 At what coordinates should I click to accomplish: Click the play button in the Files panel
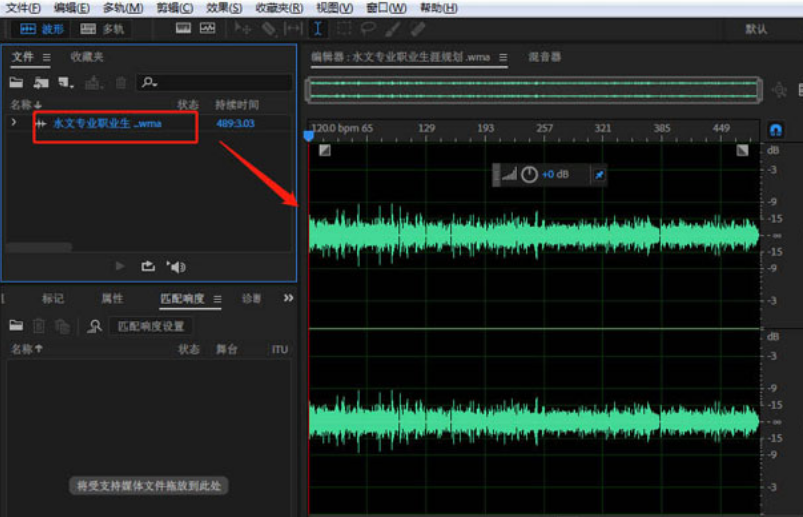pos(120,266)
